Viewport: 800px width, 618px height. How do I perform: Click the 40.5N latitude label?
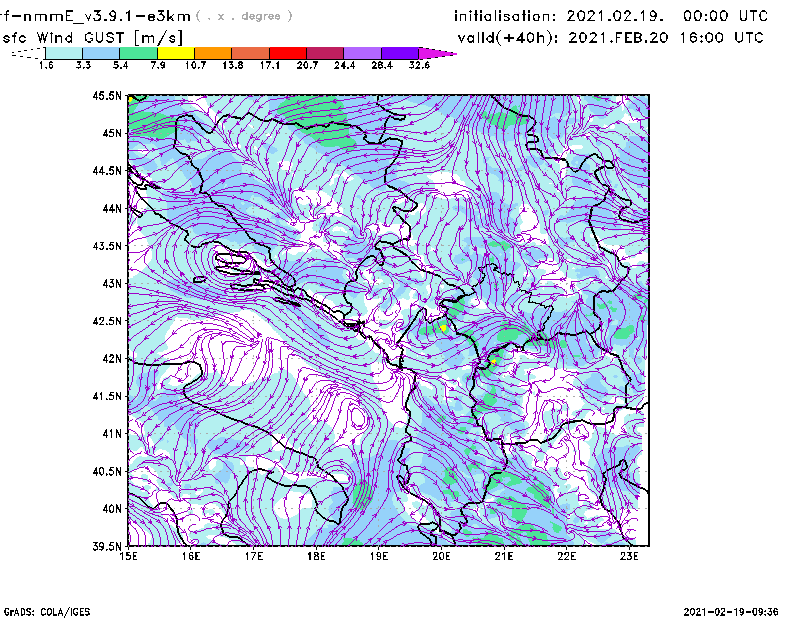click(x=107, y=471)
